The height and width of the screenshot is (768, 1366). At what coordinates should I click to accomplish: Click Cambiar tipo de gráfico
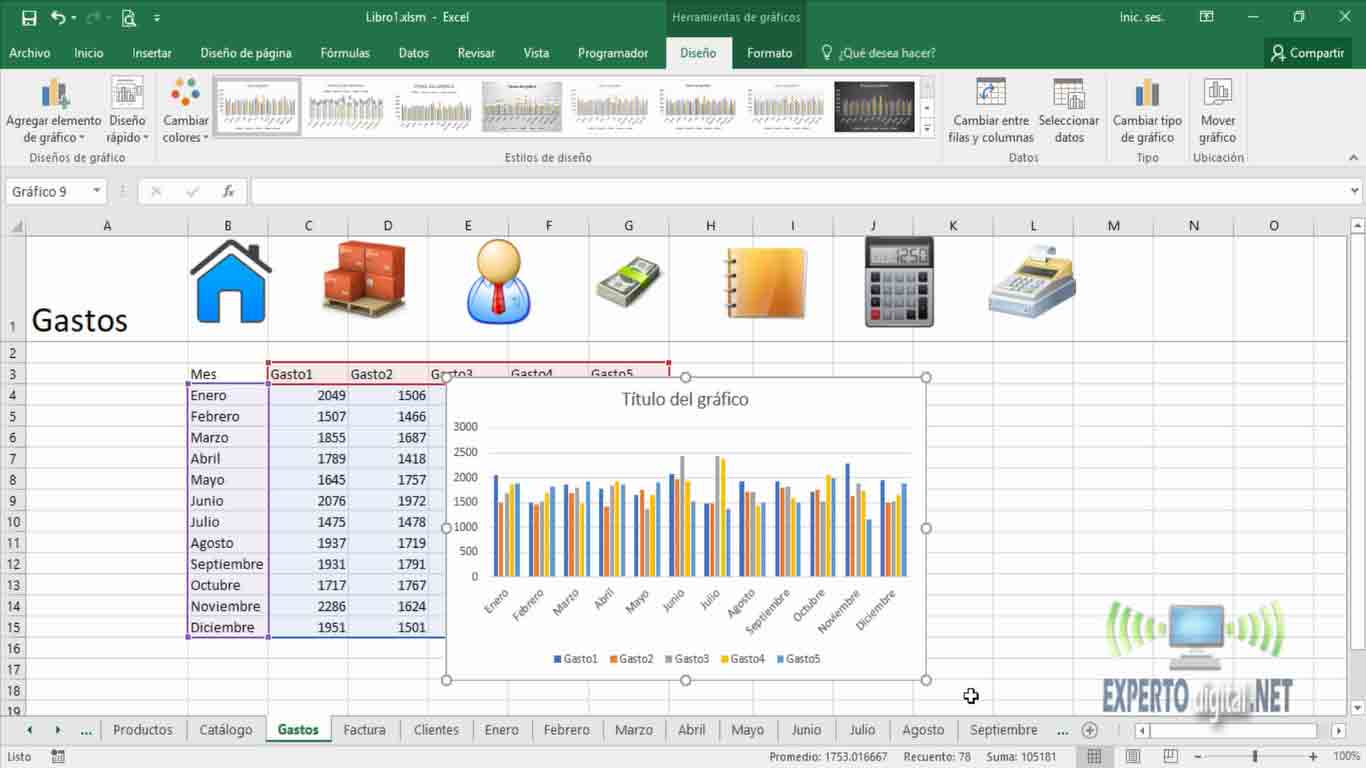coord(1147,112)
